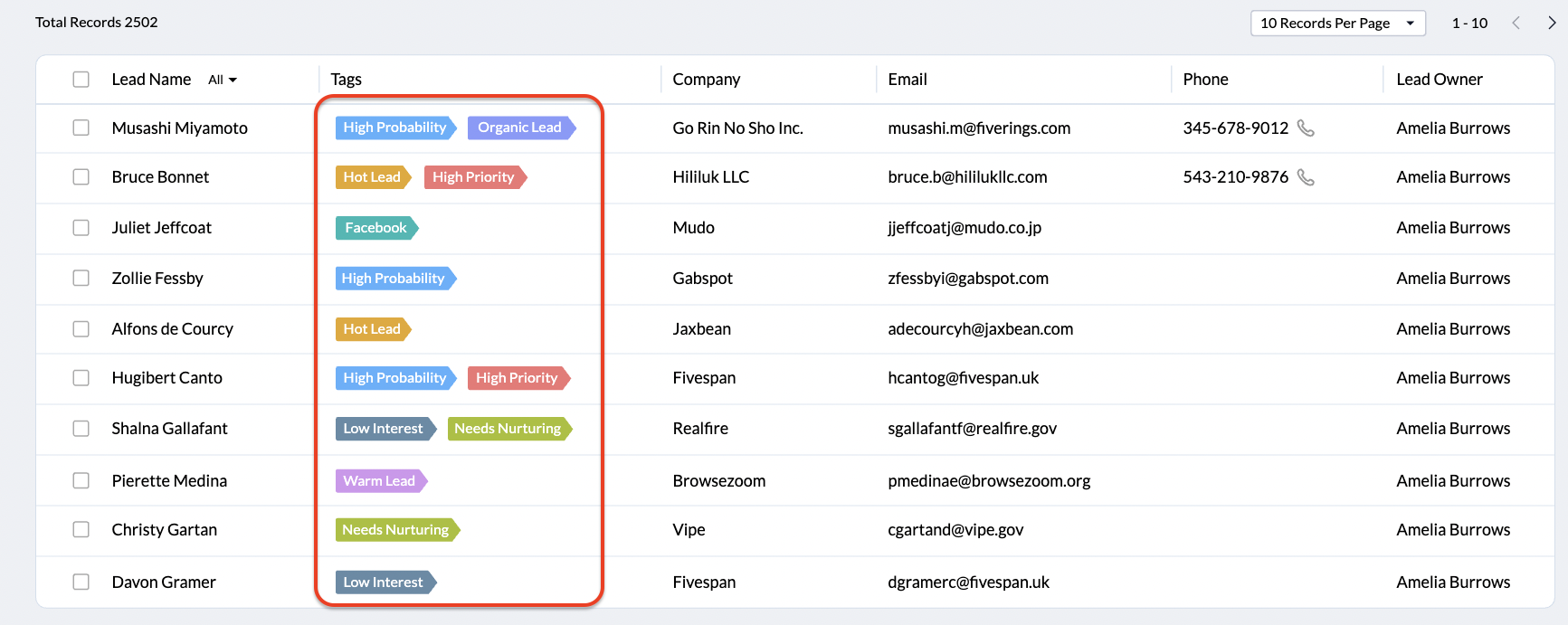Image resolution: width=1568 pixels, height=625 pixels.
Task: Click phone number 345-678-9012
Action: (x=1235, y=128)
